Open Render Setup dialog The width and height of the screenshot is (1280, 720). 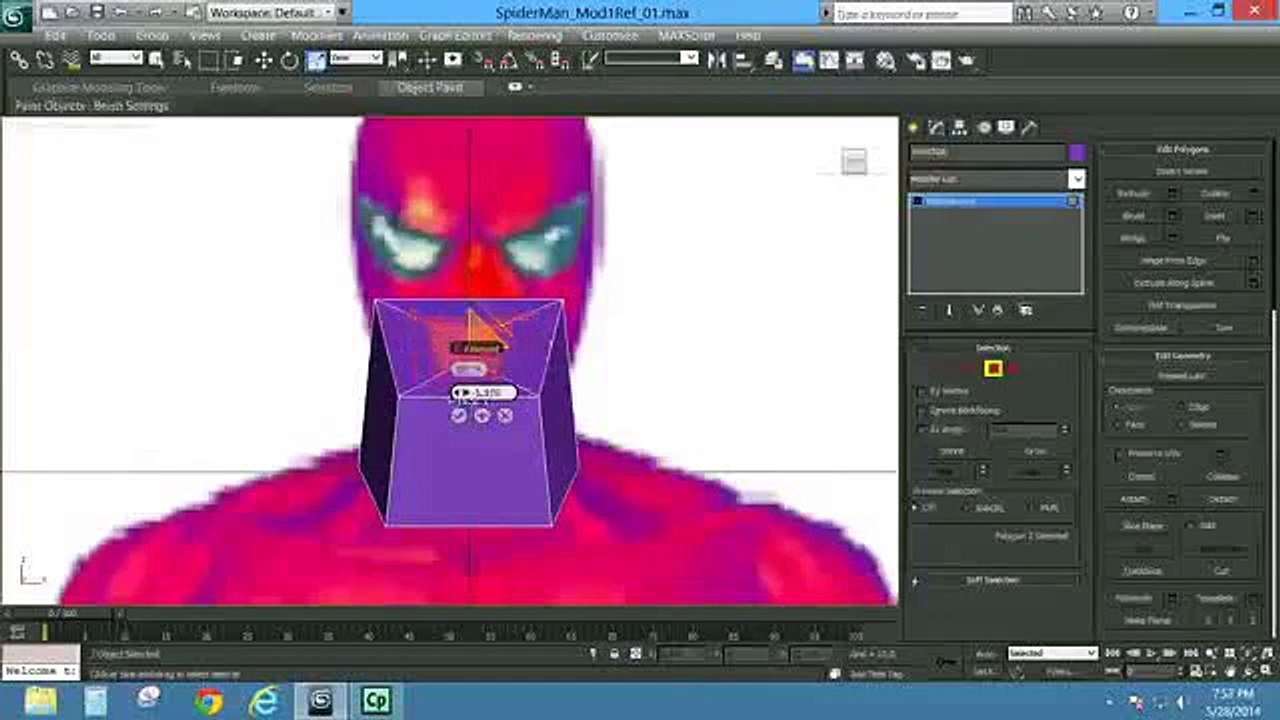tap(916, 60)
